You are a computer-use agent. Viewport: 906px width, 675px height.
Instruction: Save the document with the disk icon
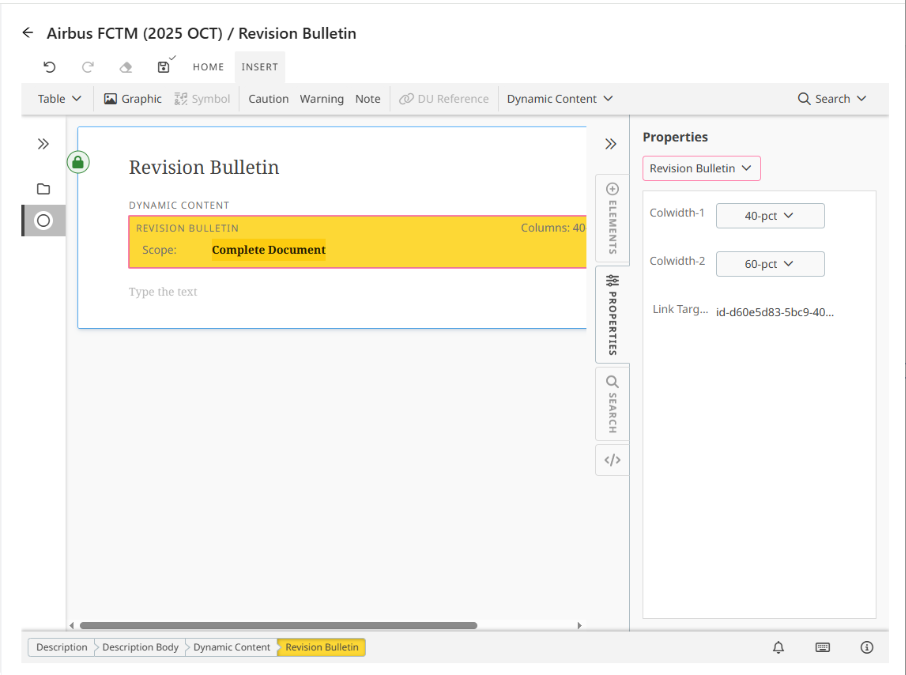tap(164, 67)
